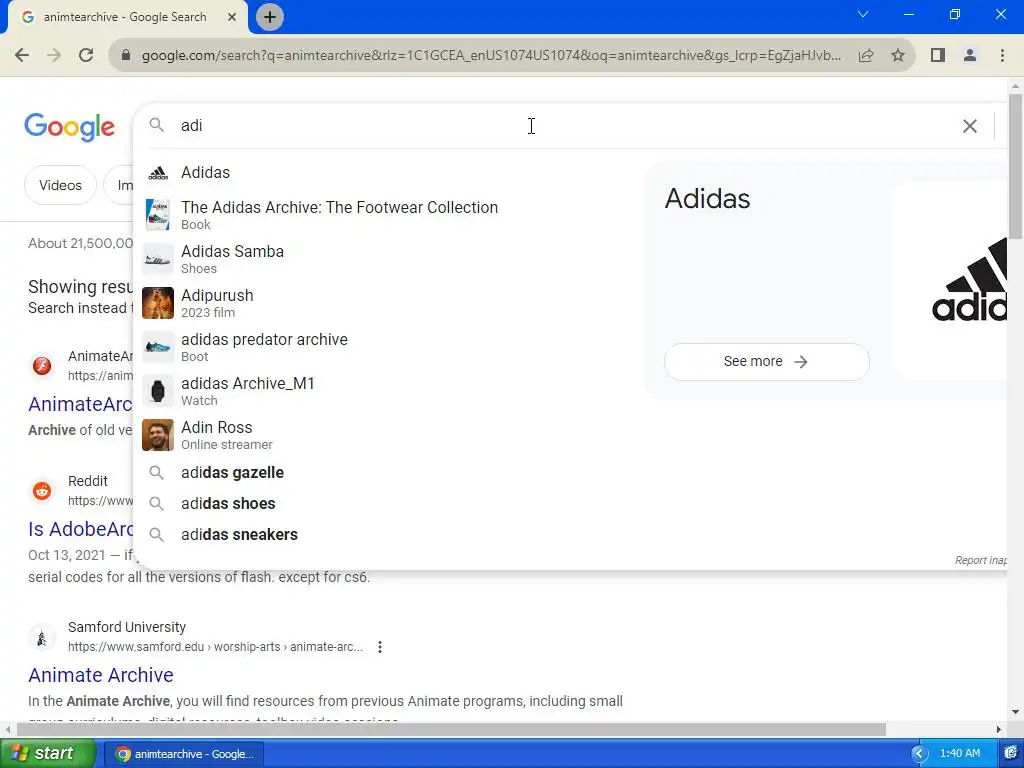
Task: Click the AnimateArchive result favicon
Action: coord(42,366)
